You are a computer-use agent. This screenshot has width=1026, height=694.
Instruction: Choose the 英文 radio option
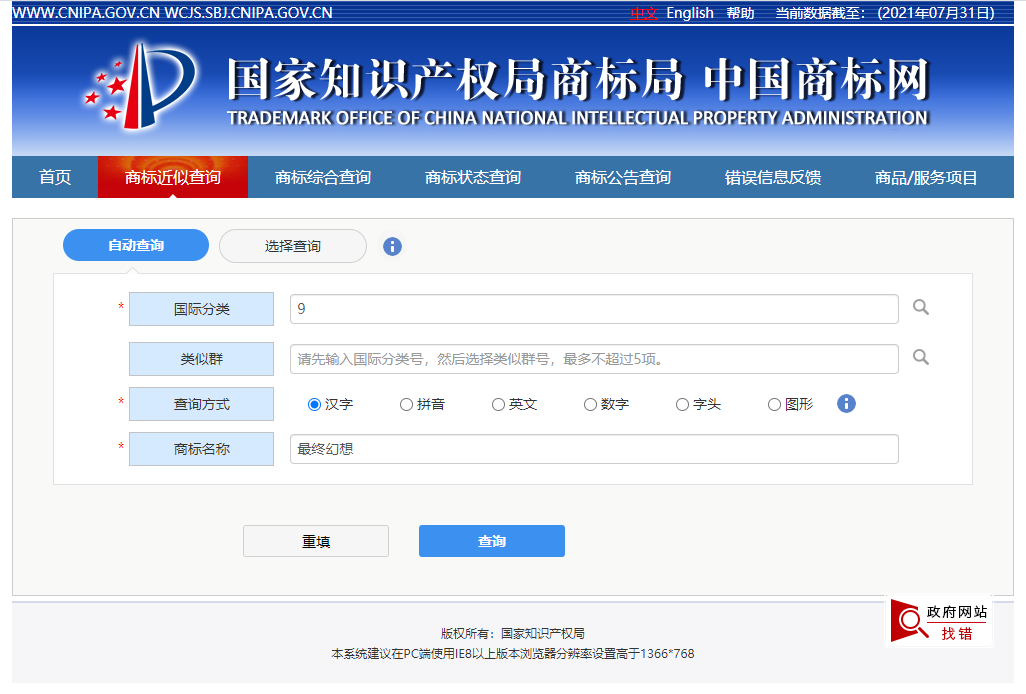coord(498,405)
